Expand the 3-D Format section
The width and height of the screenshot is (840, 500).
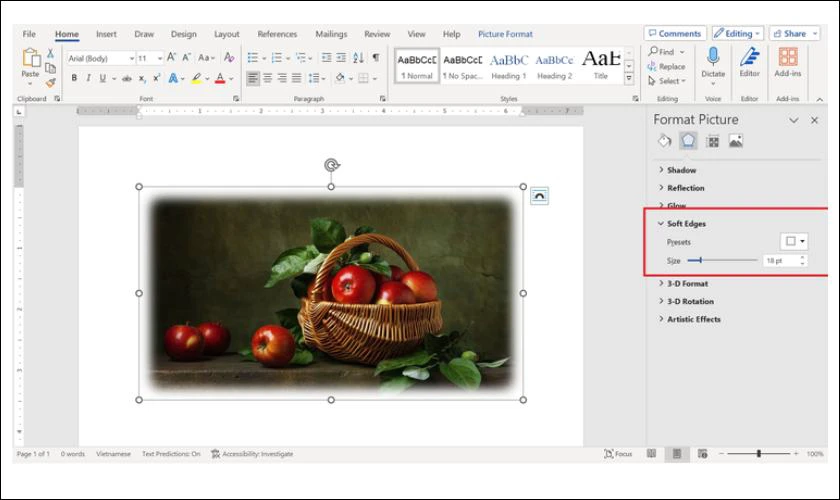click(x=683, y=283)
